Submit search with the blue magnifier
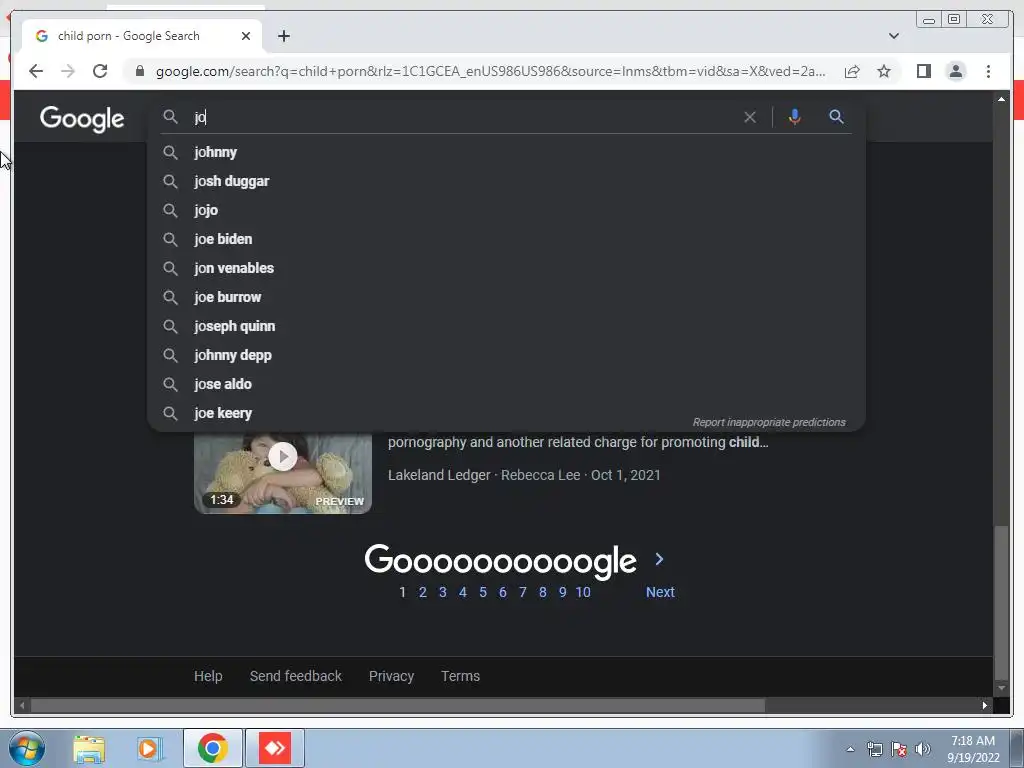Viewport: 1024px width, 768px height. (x=836, y=117)
